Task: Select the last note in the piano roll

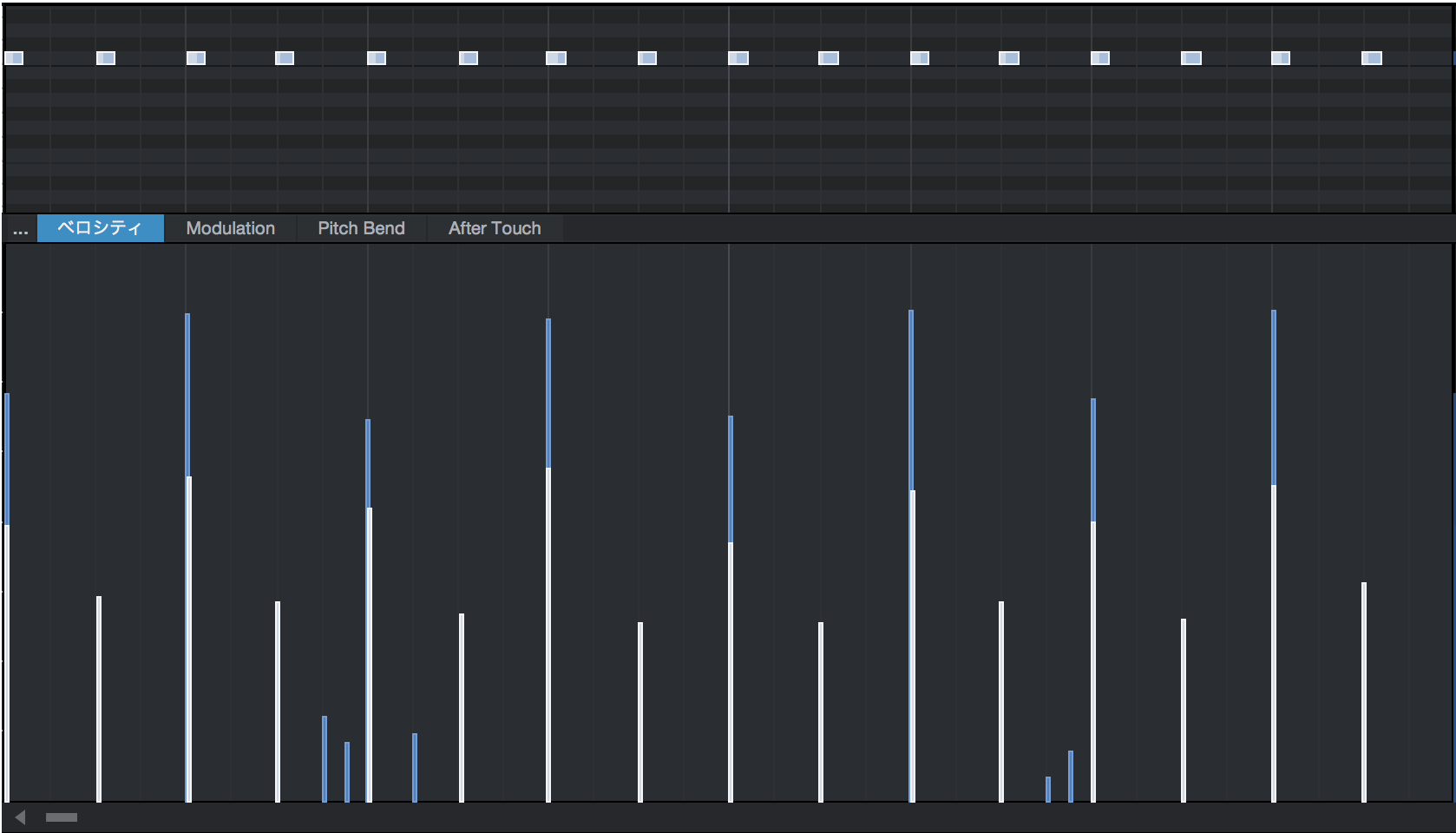Action: [x=1372, y=58]
